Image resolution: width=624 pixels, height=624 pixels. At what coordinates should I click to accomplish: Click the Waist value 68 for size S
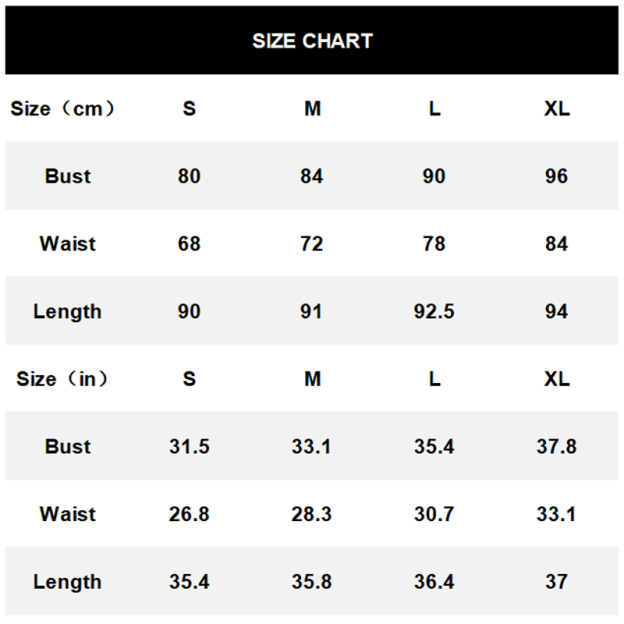(x=189, y=244)
